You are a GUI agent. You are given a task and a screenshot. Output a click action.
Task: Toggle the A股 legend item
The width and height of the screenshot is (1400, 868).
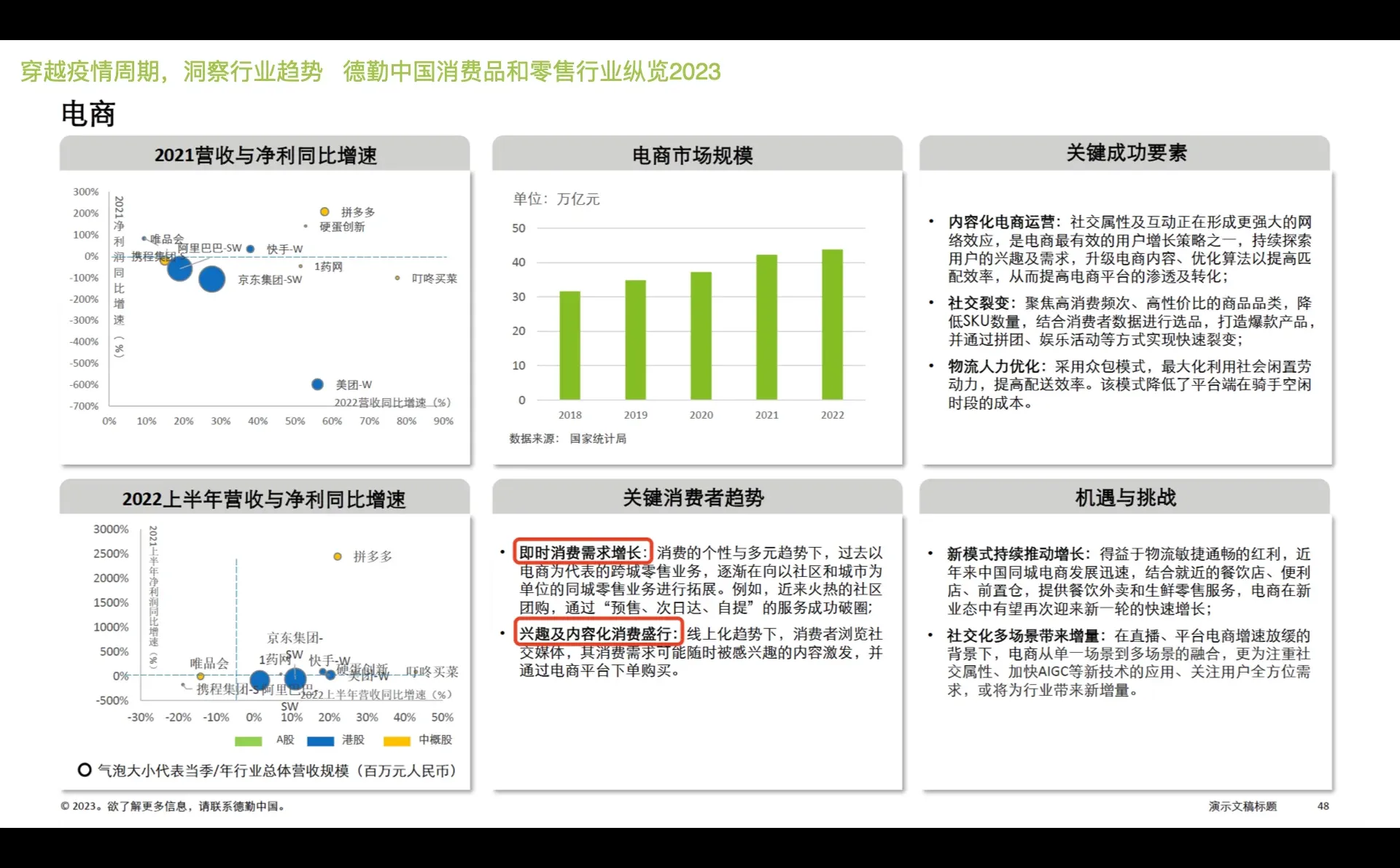pyautogui.click(x=249, y=741)
